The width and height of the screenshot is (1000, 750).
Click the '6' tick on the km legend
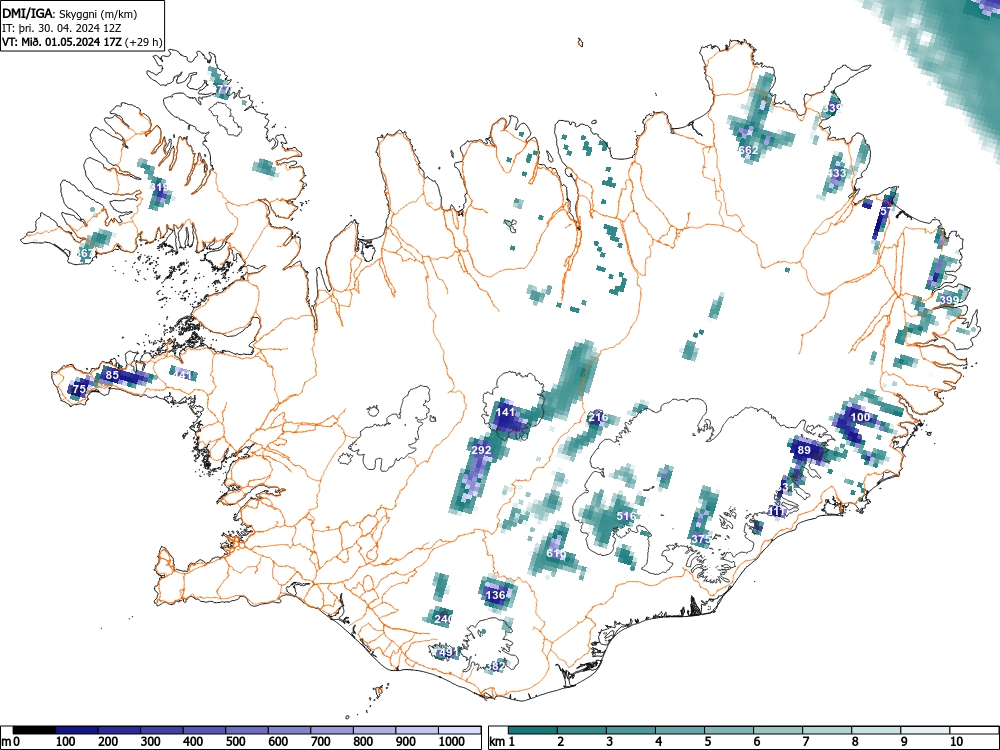coord(757,742)
